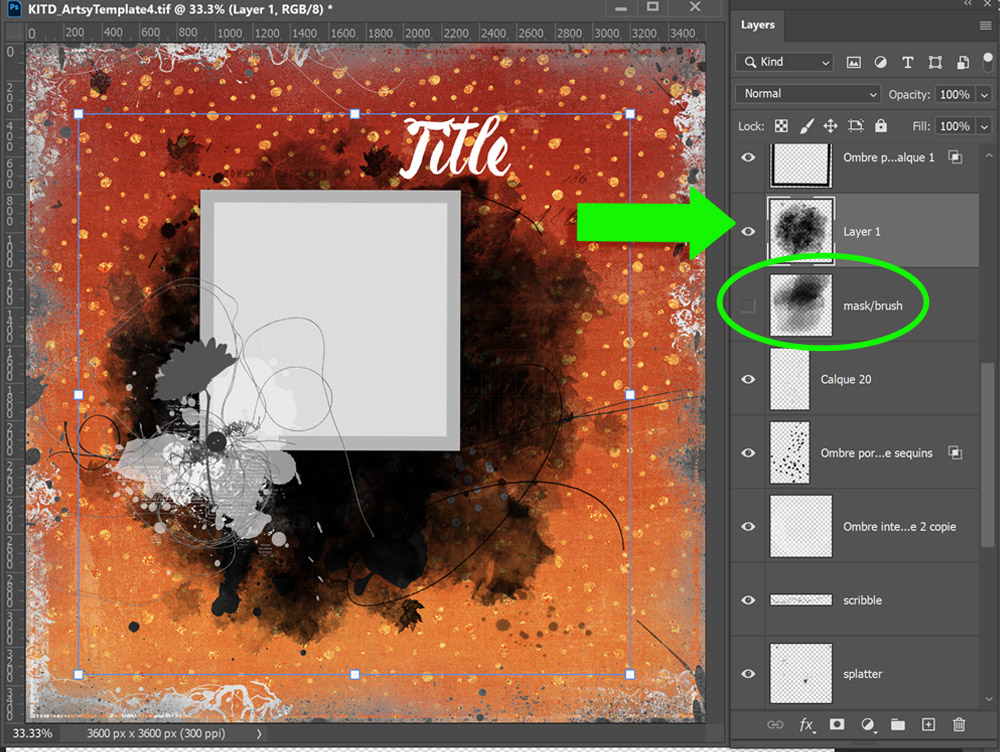Create new fill or adjustment layer
Viewport: 1000px width, 752px height.
coord(867,725)
